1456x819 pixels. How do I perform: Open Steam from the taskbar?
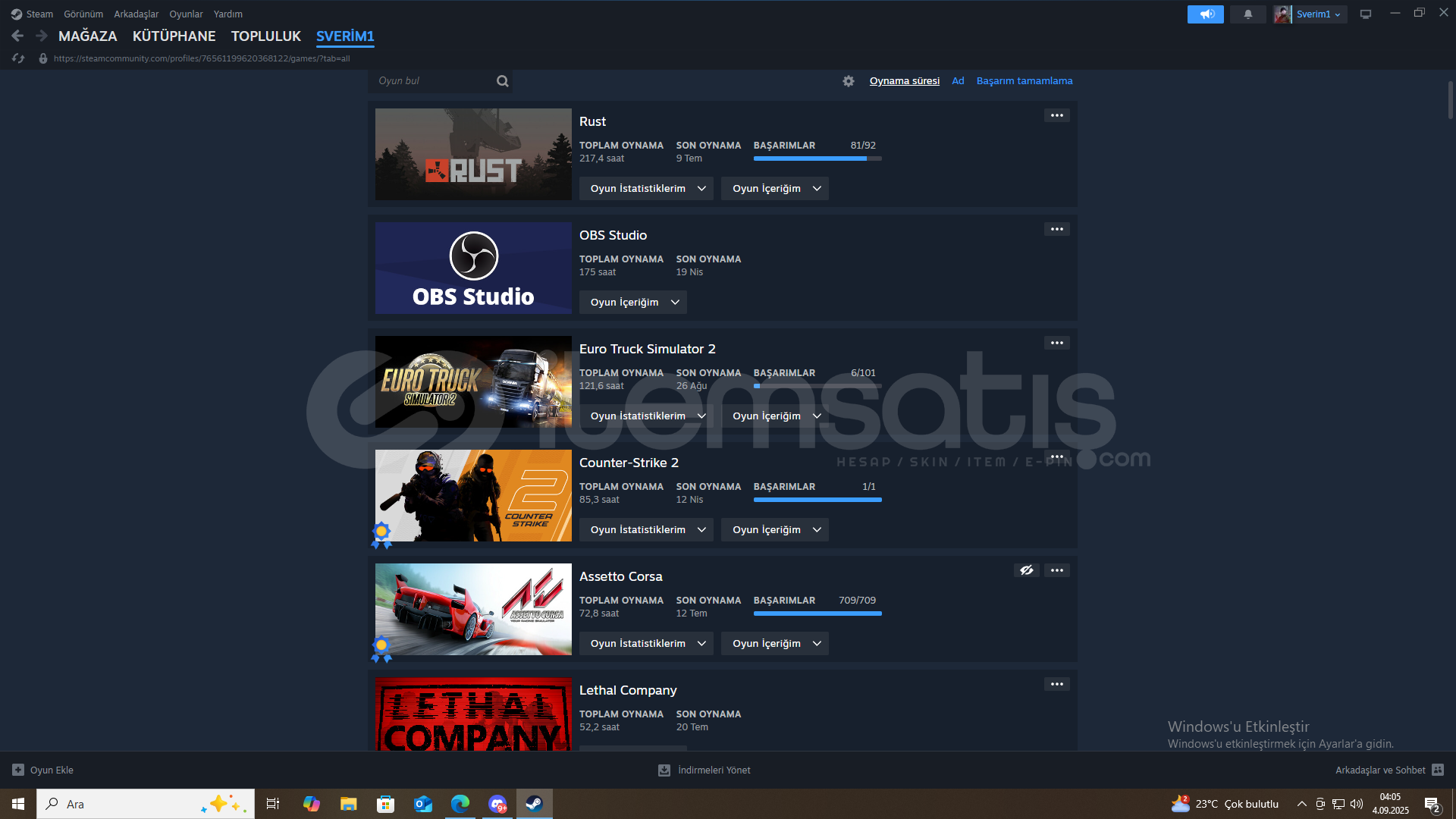pyautogui.click(x=535, y=804)
